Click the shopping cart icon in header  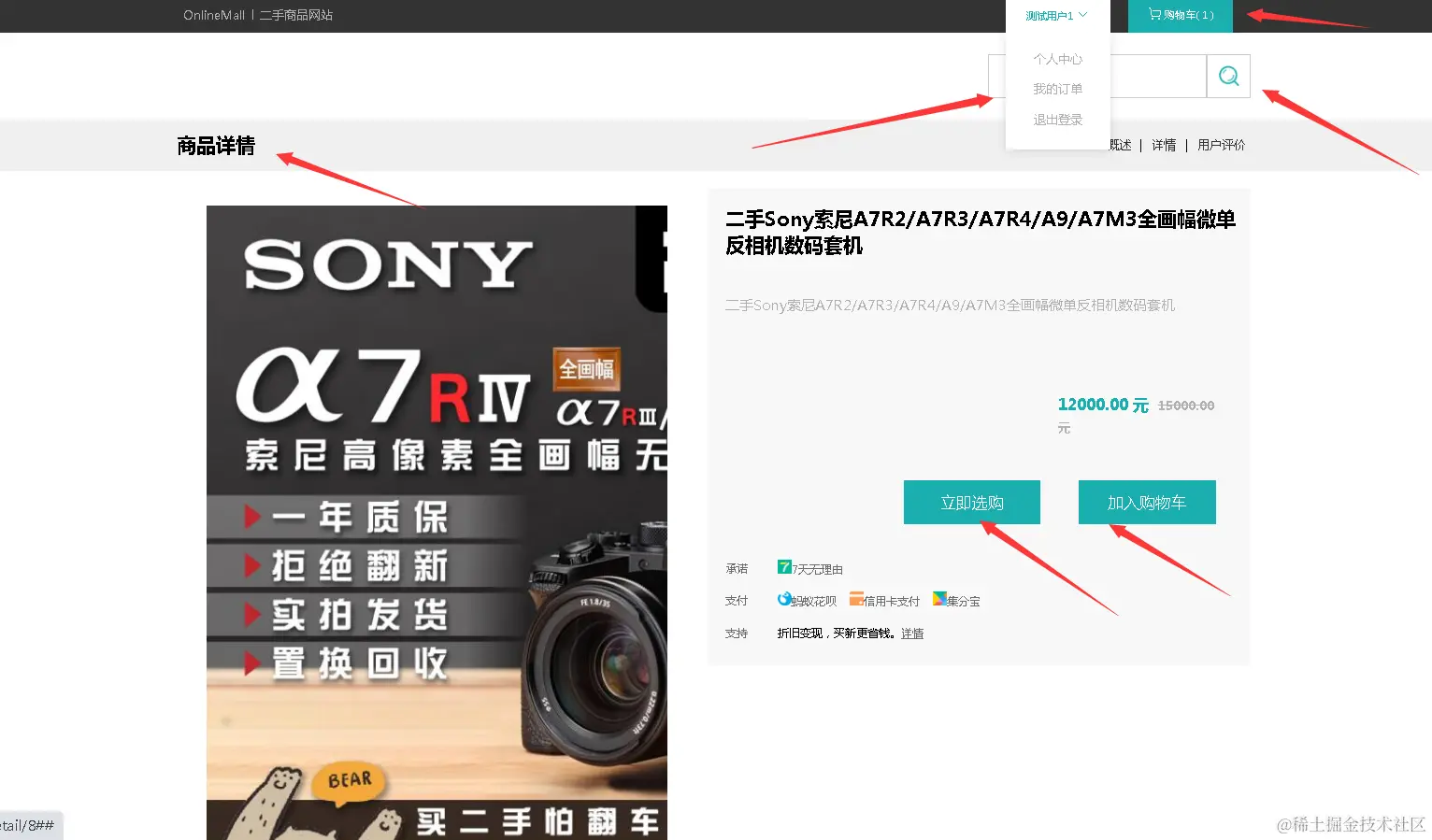pyautogui.click(x=1154, y=15)
